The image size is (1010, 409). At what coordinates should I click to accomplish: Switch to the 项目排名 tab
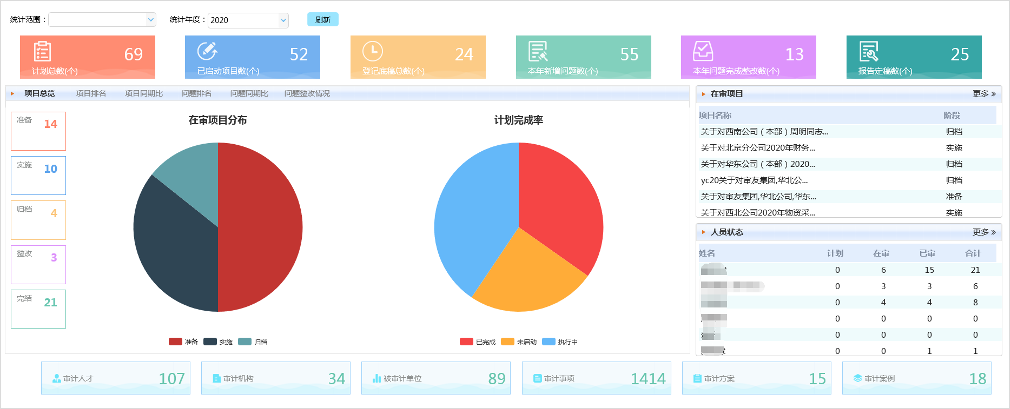pos(91,93)
